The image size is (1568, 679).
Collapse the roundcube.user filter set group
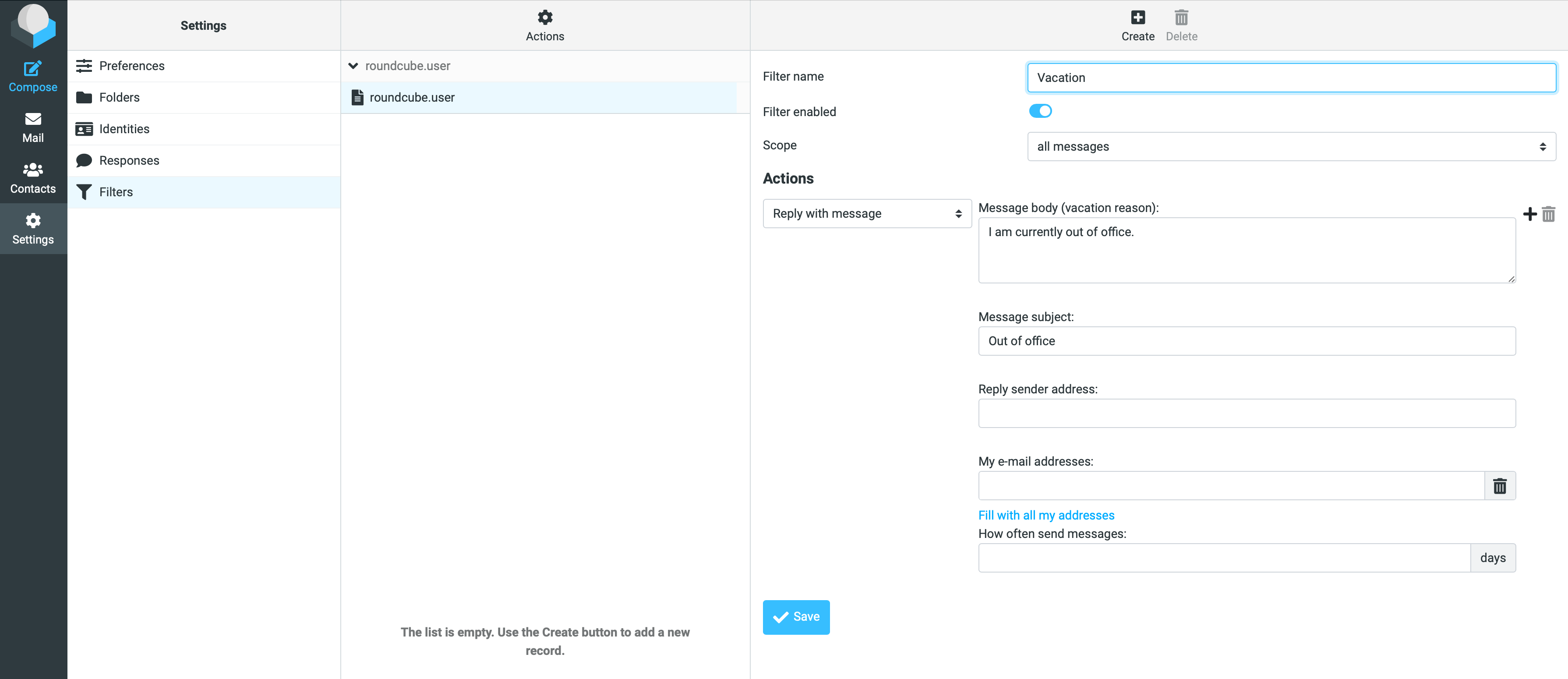coord(353,66)
